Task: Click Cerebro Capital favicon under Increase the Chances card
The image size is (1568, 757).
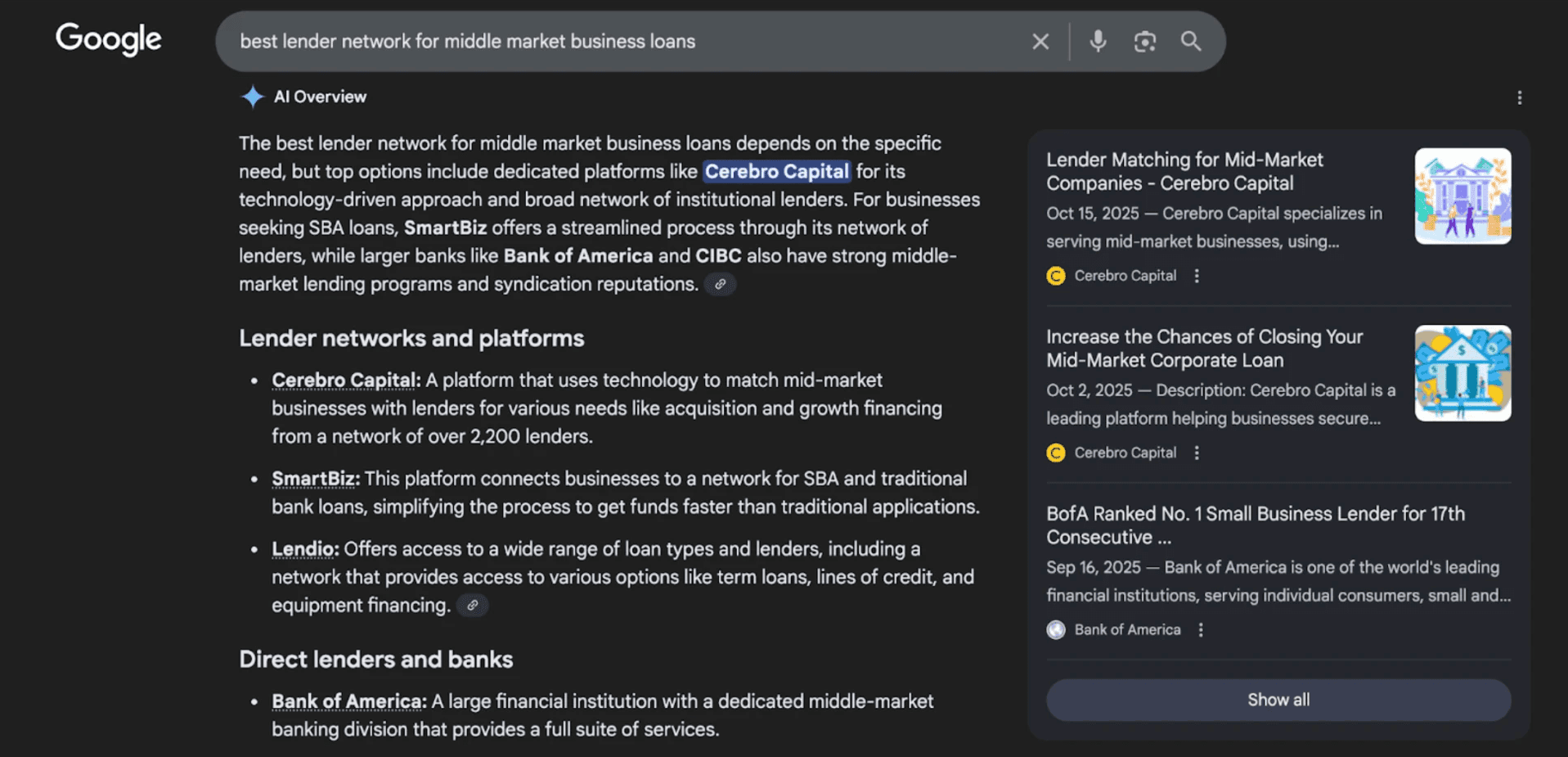Action: [1056, 453]
